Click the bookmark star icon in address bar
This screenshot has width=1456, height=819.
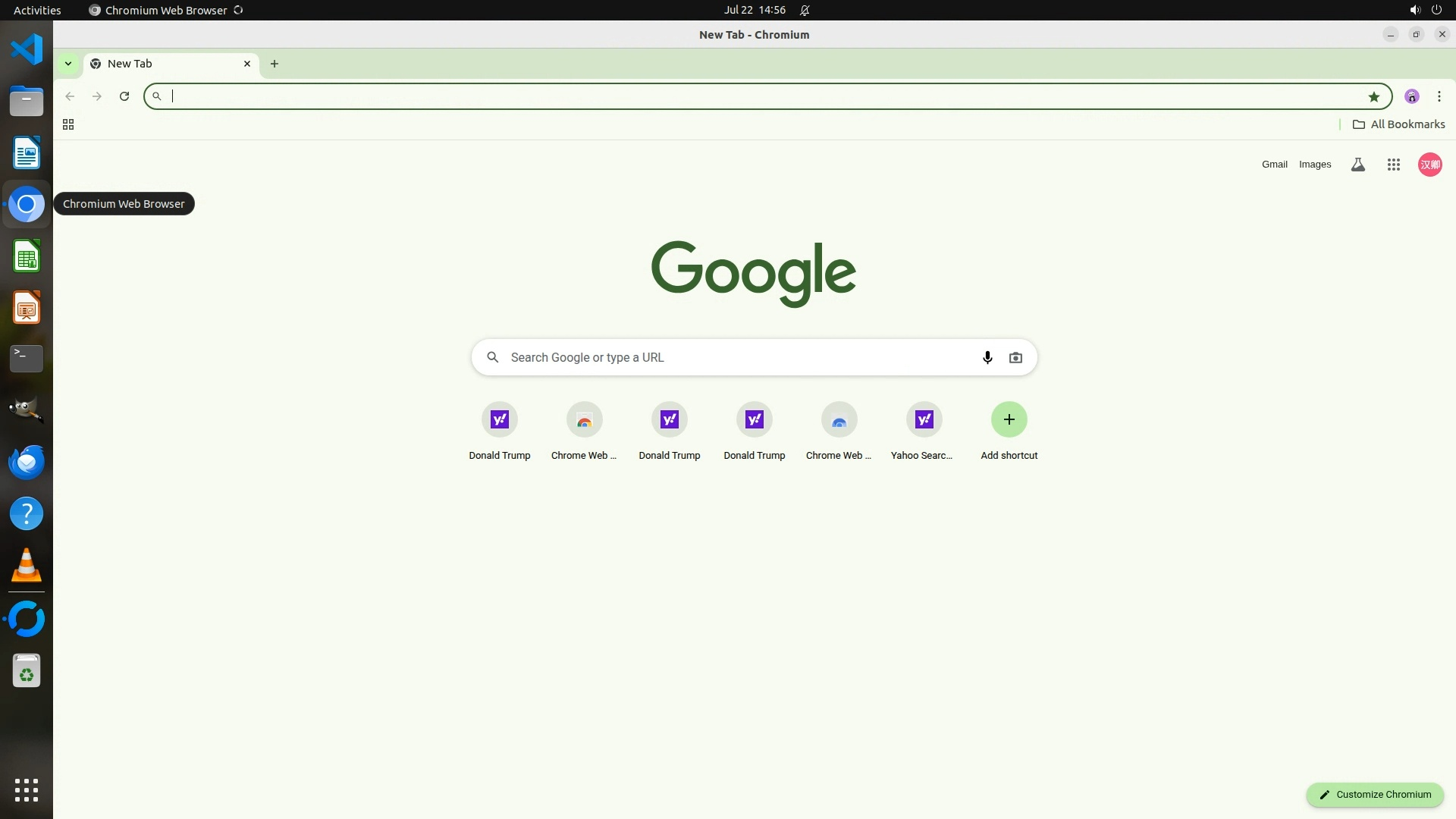[x=1373, y=96]
